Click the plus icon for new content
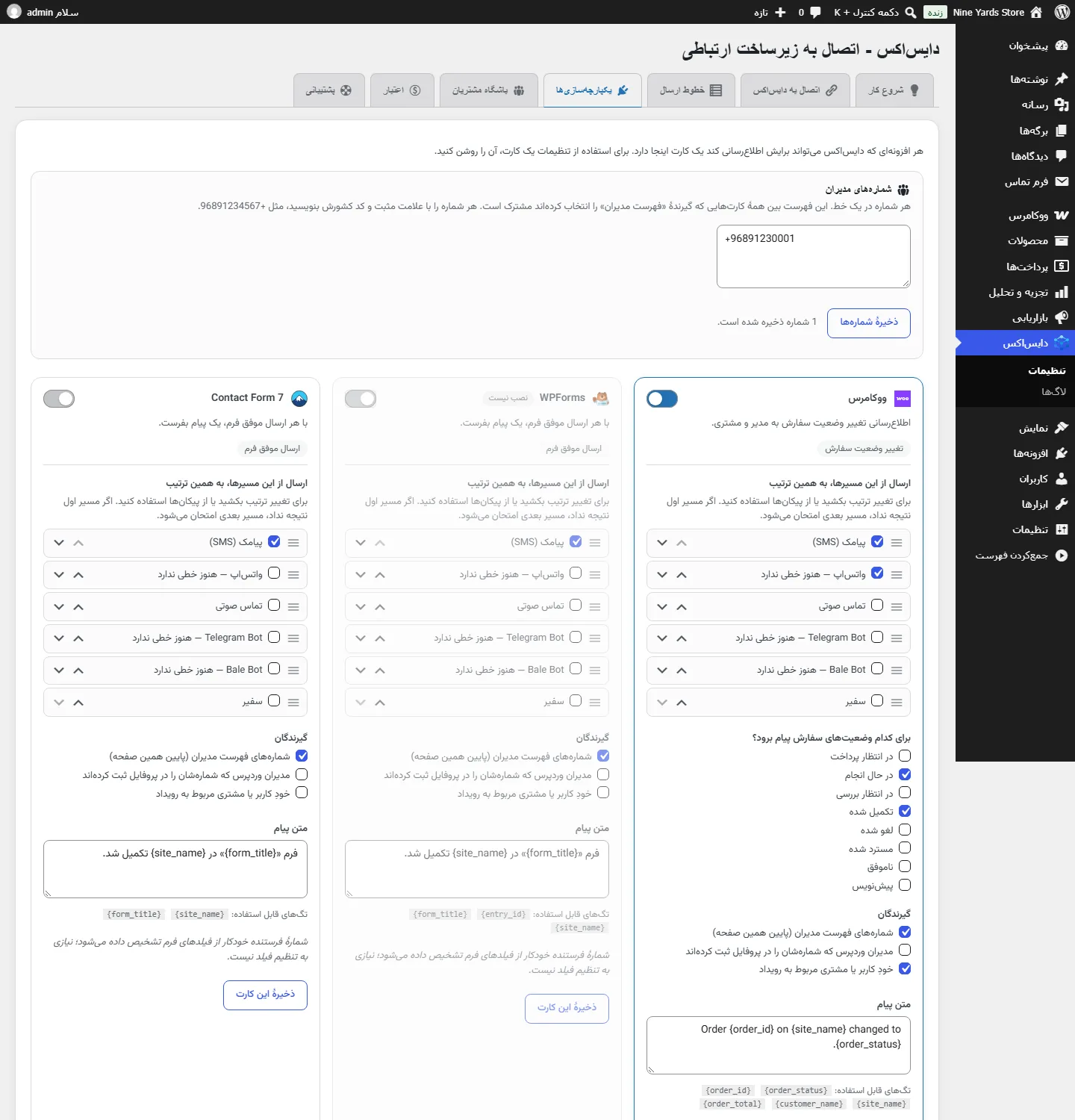1075x1120 pixels. (780, 12)
